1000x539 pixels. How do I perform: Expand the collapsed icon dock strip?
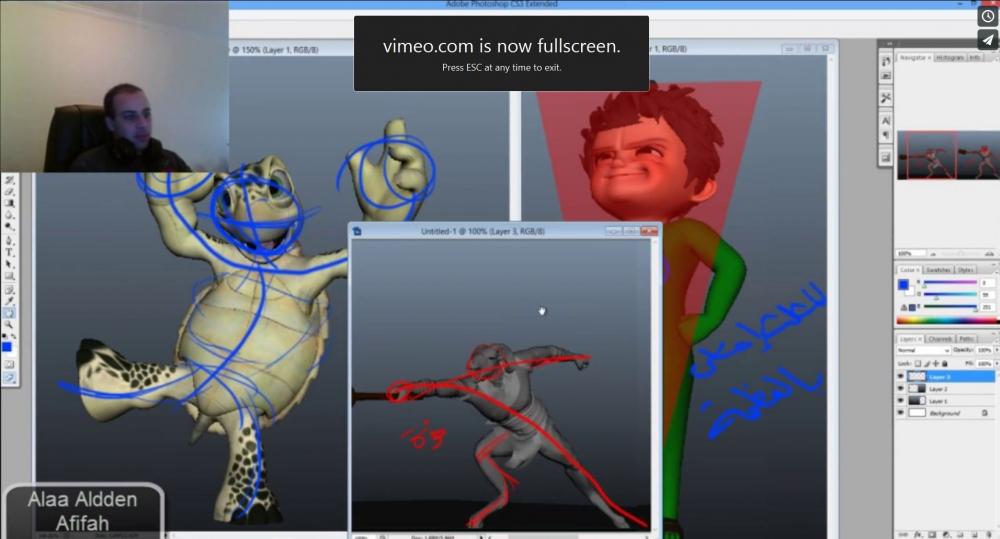(x=889, y=43)
